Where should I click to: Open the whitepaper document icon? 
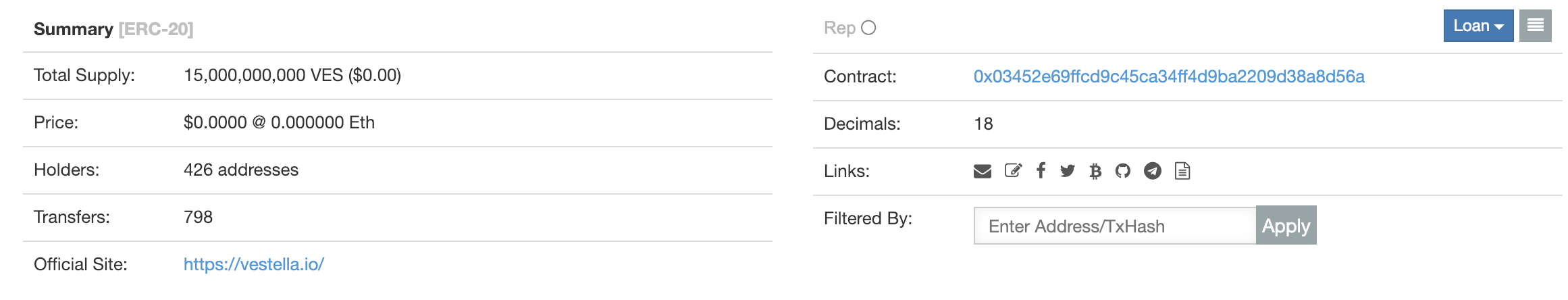1182,171
